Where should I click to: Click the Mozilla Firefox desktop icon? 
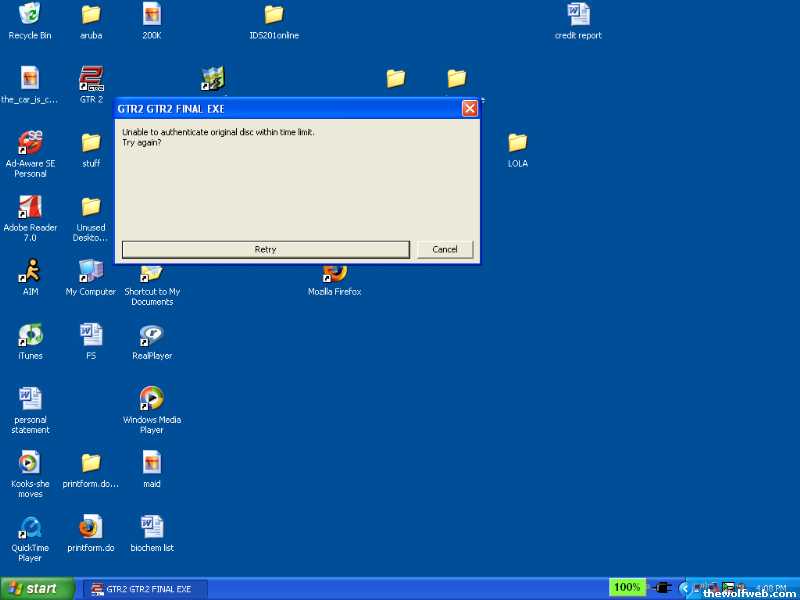click(x=334, y=274)
